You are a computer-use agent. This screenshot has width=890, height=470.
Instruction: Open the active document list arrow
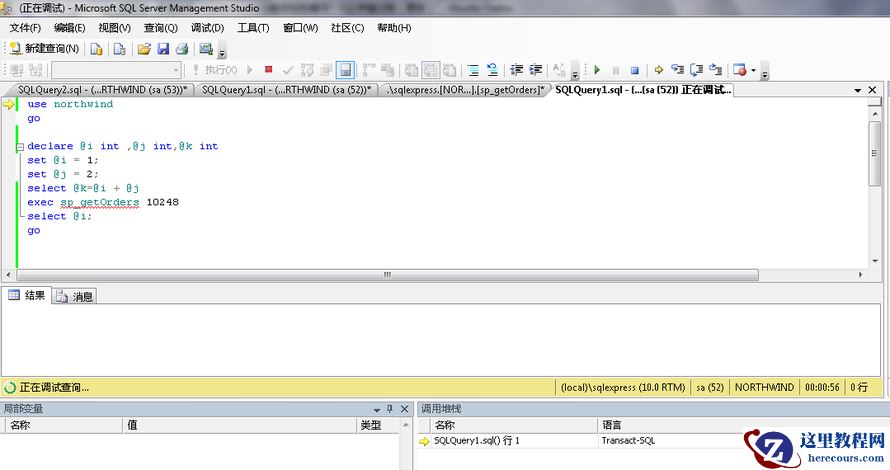tap(858, 90)
